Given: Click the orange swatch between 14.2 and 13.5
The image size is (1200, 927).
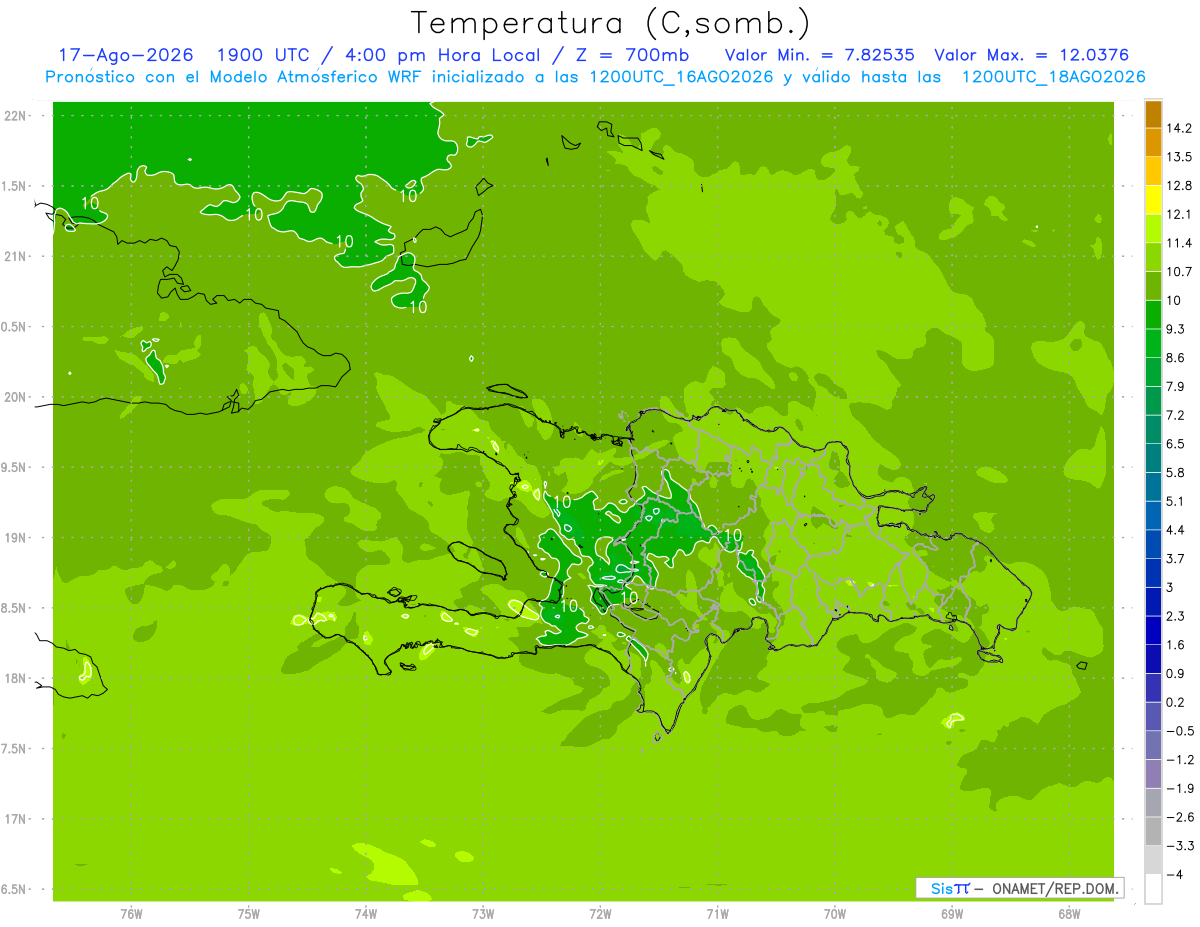Looking at the screenshot, I should coord(1153,142).
